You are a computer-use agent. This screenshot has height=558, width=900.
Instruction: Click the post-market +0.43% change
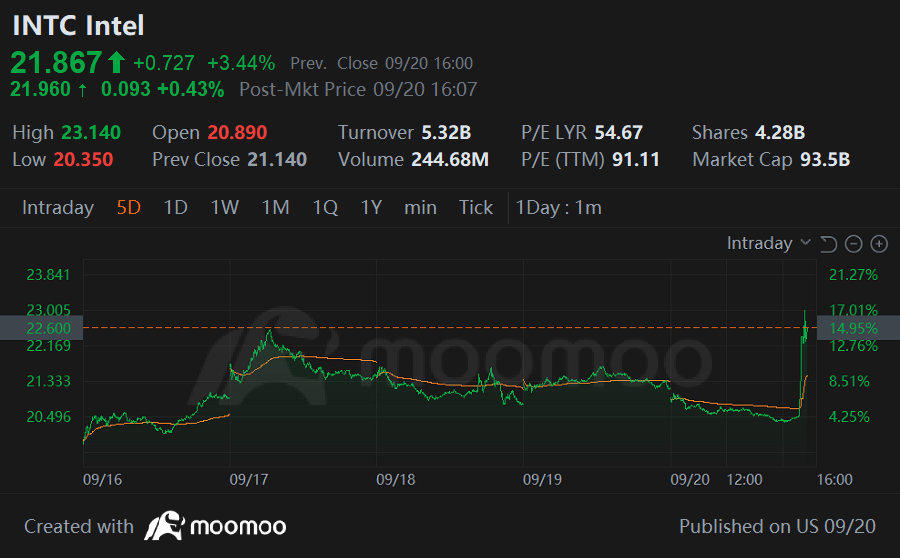(x=191, y=90)
